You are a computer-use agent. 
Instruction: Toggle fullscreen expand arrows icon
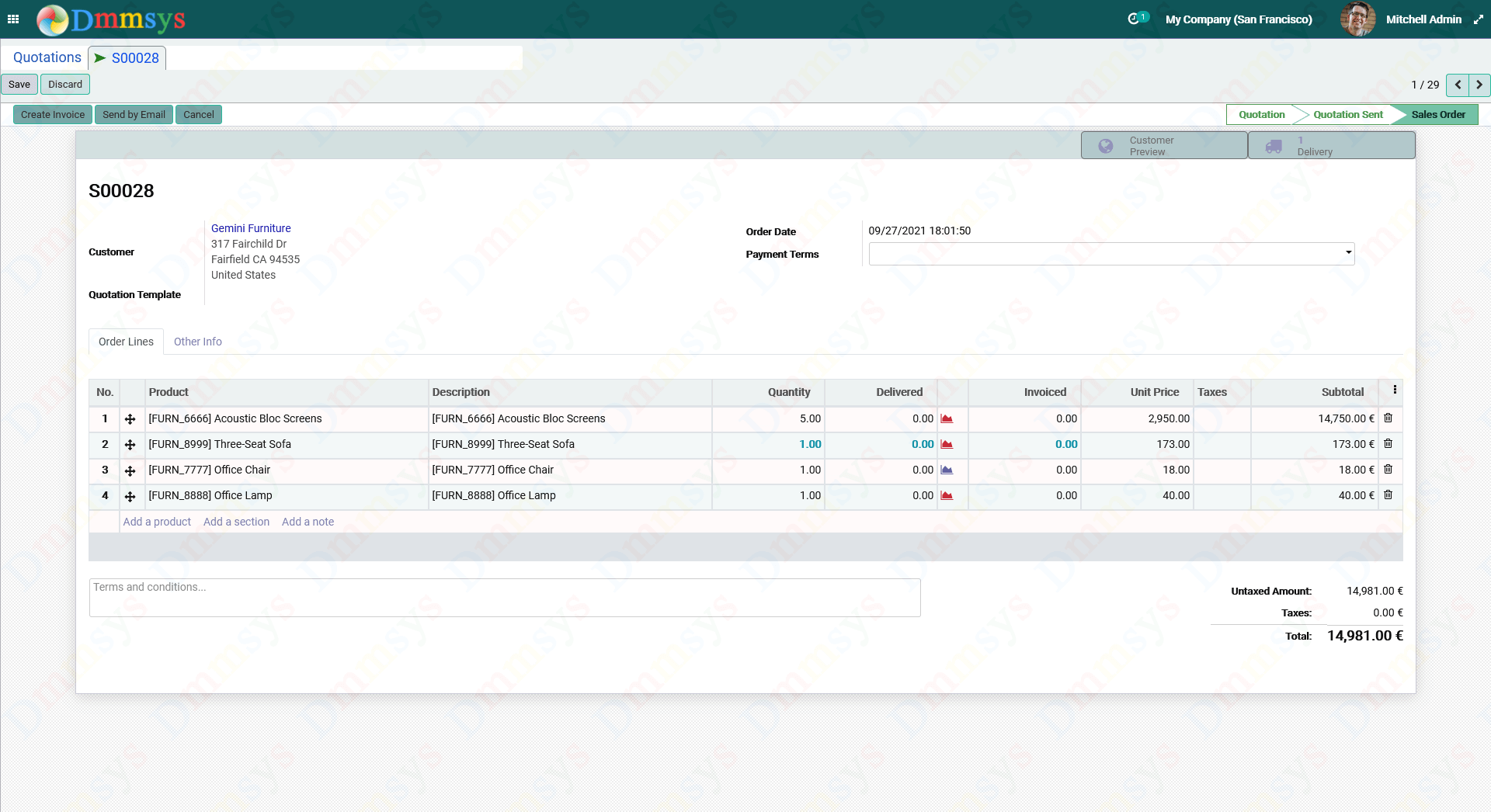point(1478,19)
